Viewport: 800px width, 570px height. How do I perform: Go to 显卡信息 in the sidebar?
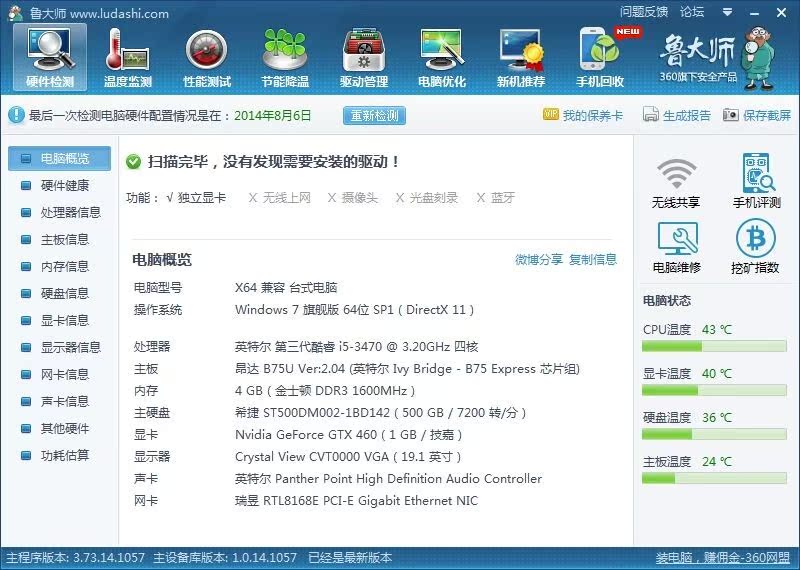pyautogui.click(x=64, y=320)
